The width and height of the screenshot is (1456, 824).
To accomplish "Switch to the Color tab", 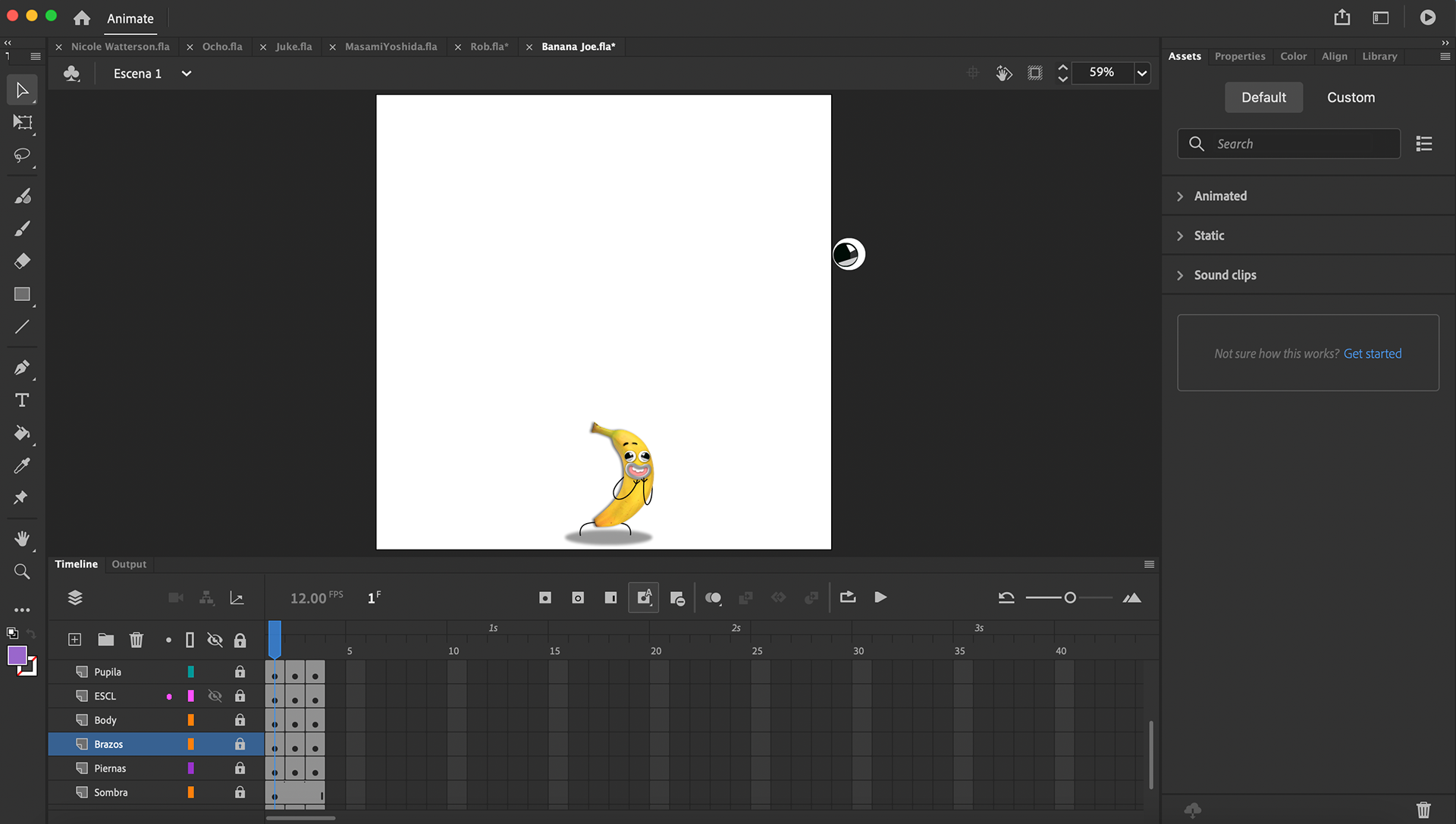I will click(1294, 56).
